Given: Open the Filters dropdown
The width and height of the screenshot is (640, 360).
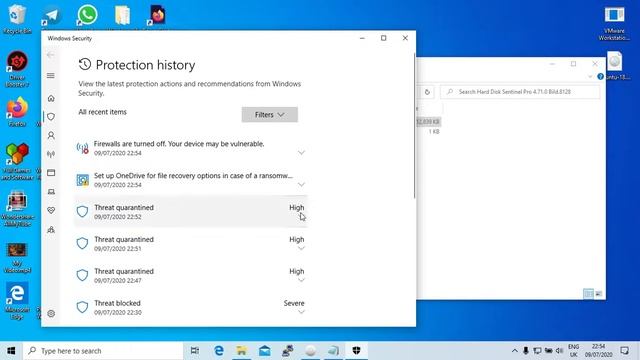Looking at the screenshot, I should [x=269, y=115].
